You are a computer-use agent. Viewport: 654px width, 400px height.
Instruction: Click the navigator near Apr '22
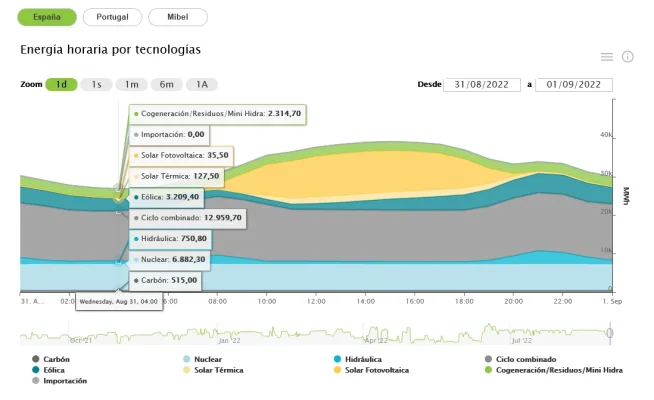376,340
